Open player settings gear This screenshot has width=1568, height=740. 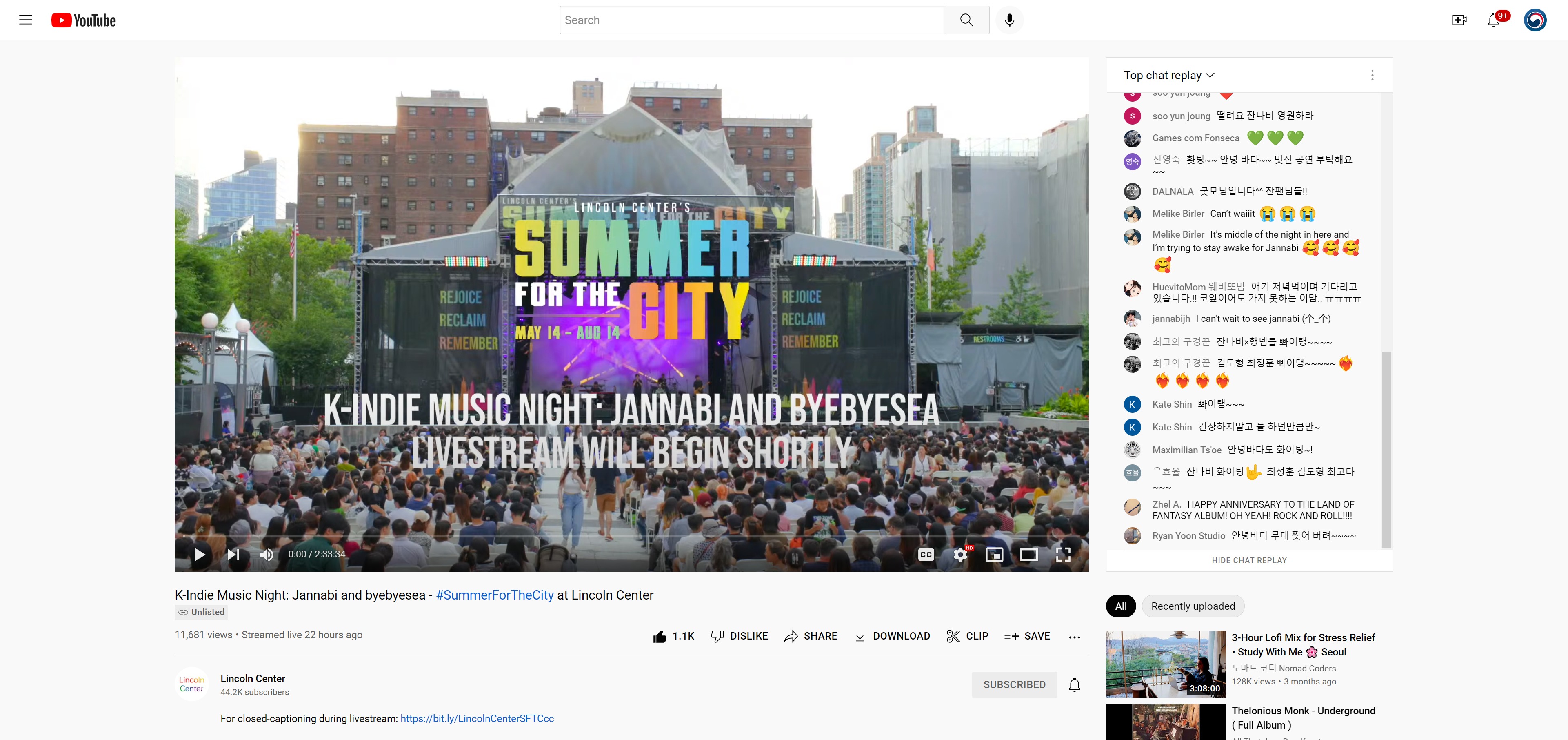click(961, 554)
